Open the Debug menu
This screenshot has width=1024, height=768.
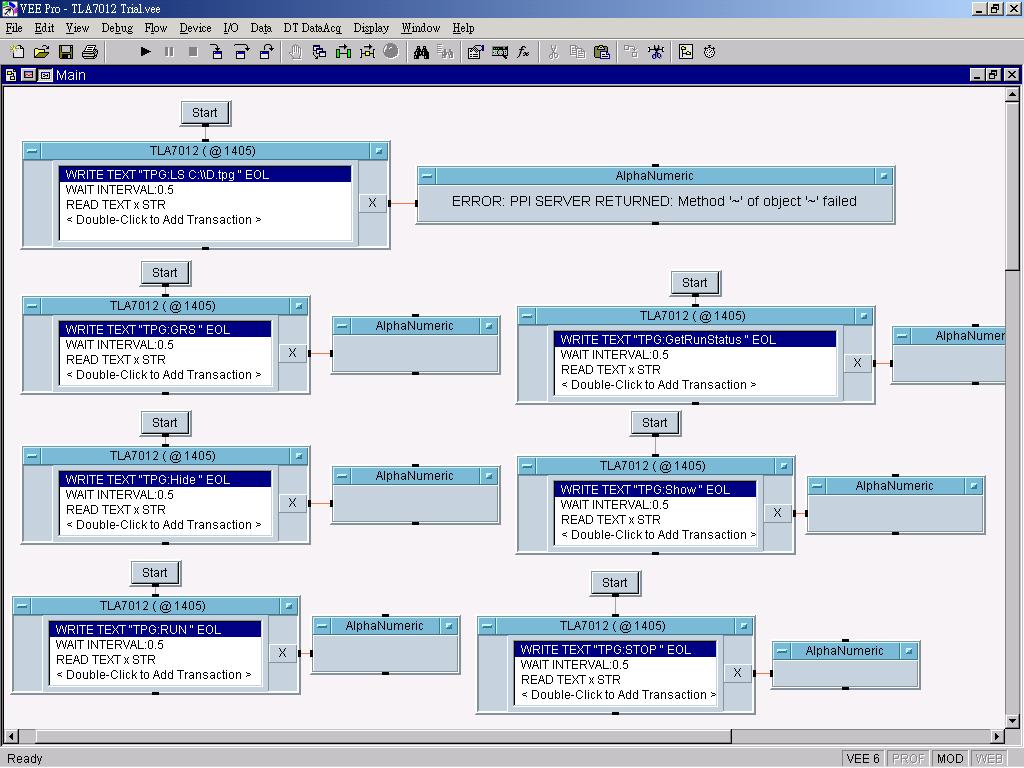(x=116, y=28)
